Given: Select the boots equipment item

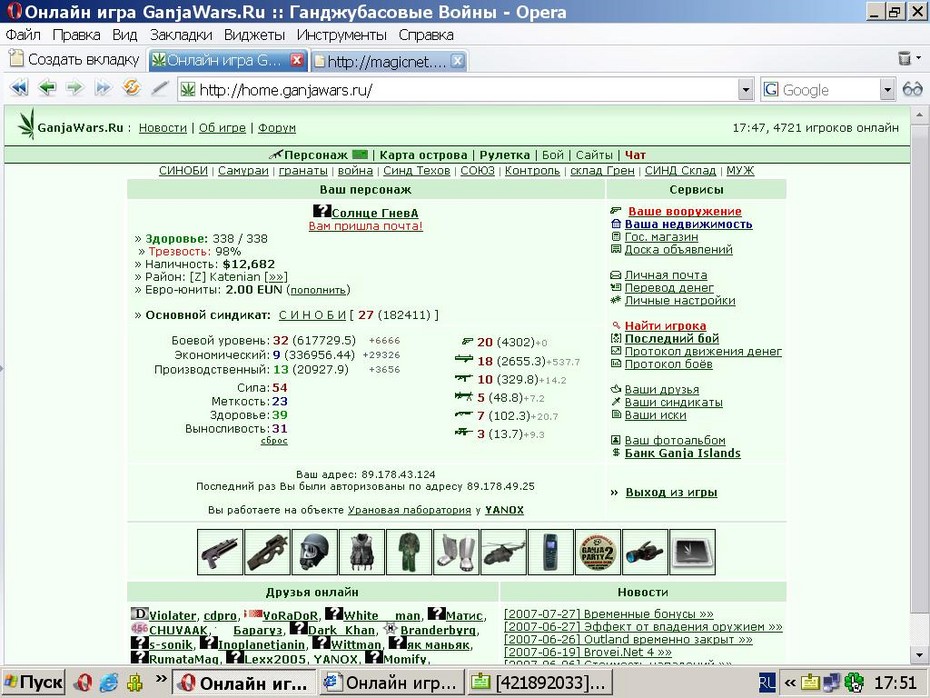Looking at the screenshot, I should (x=456, y=552).
